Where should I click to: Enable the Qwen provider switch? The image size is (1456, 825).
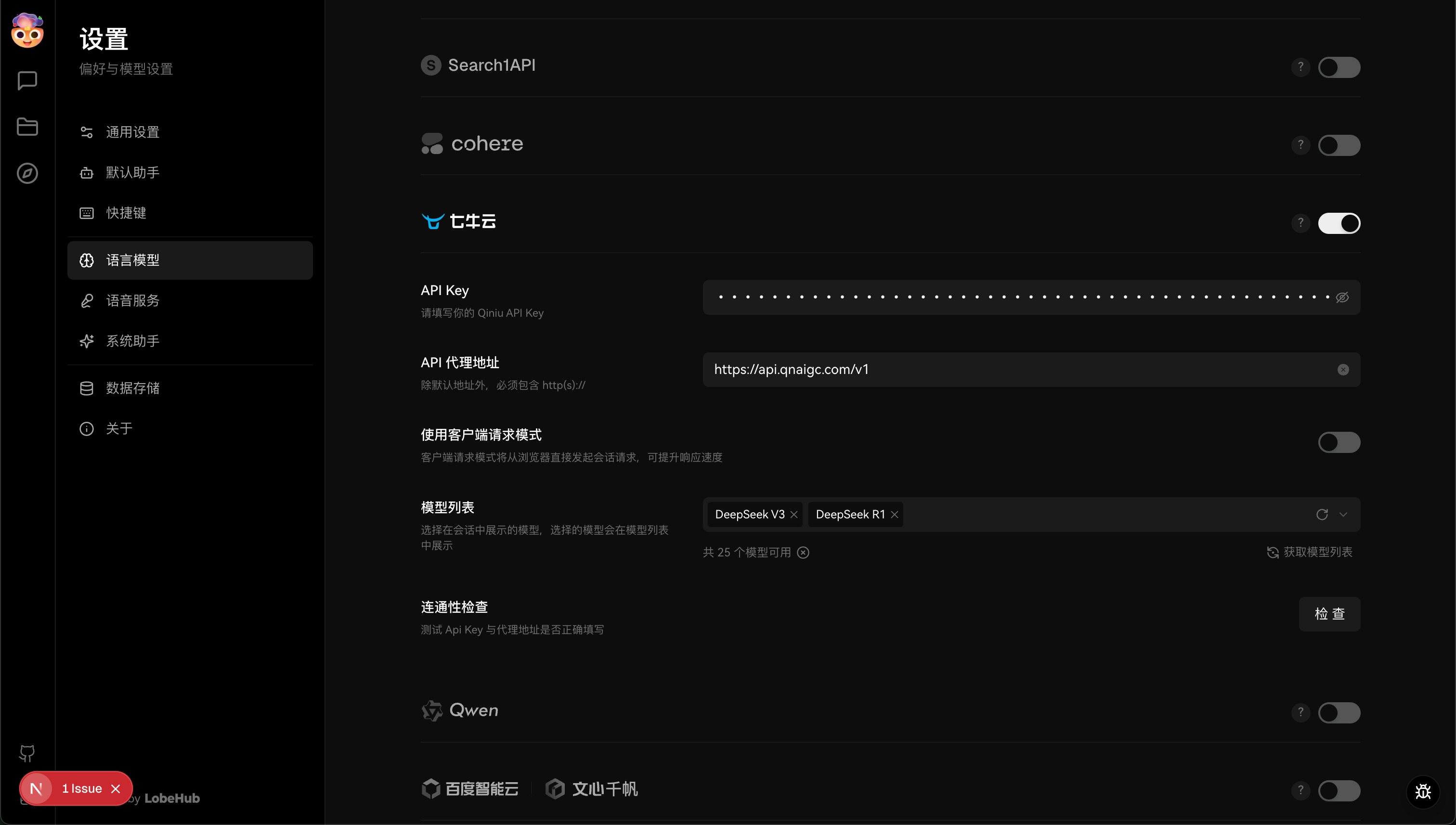(x=1339, y=712)
